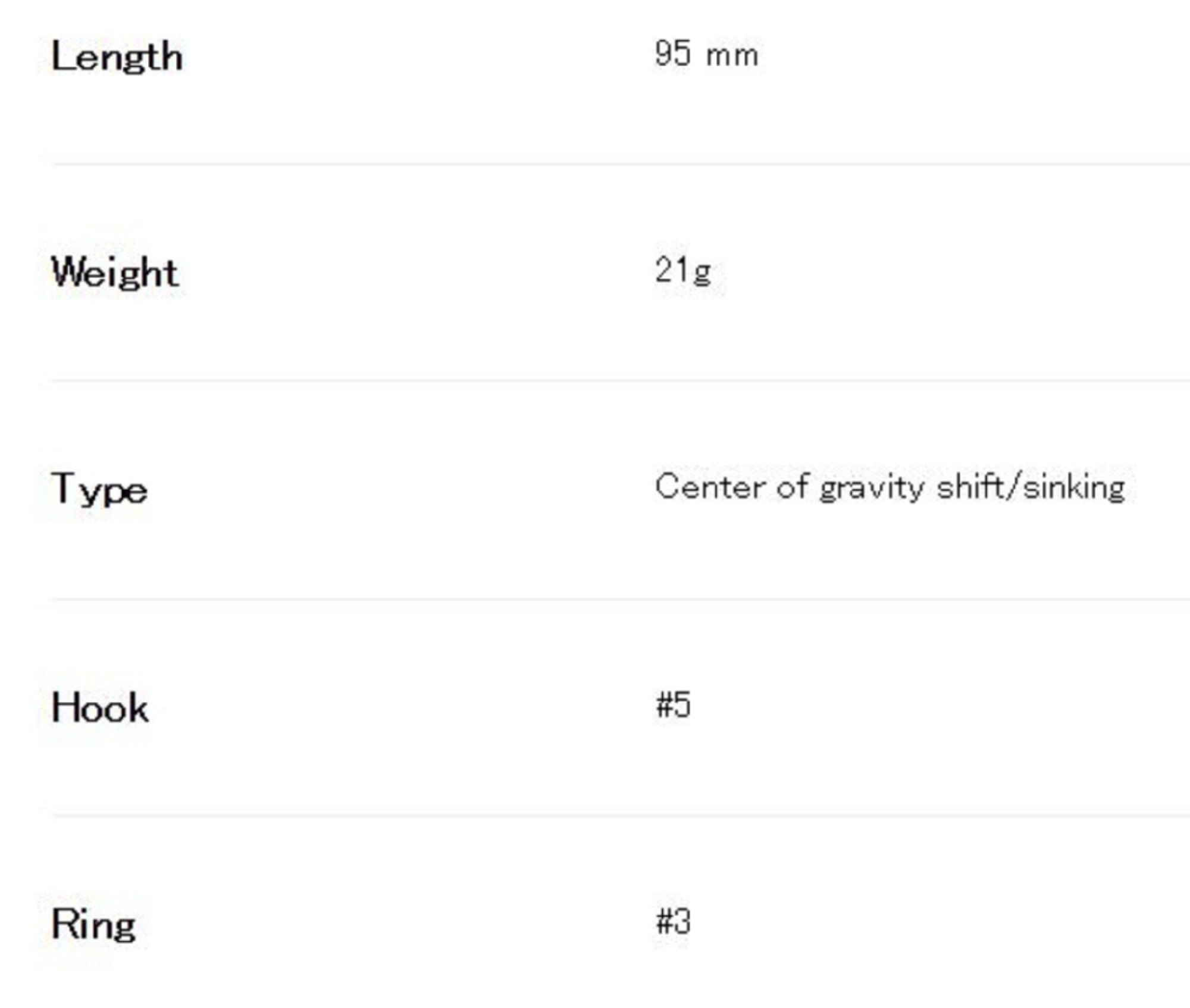1190x1008 pixels.
Task: Select the 21g weight value
Action: tap(683, 271)
